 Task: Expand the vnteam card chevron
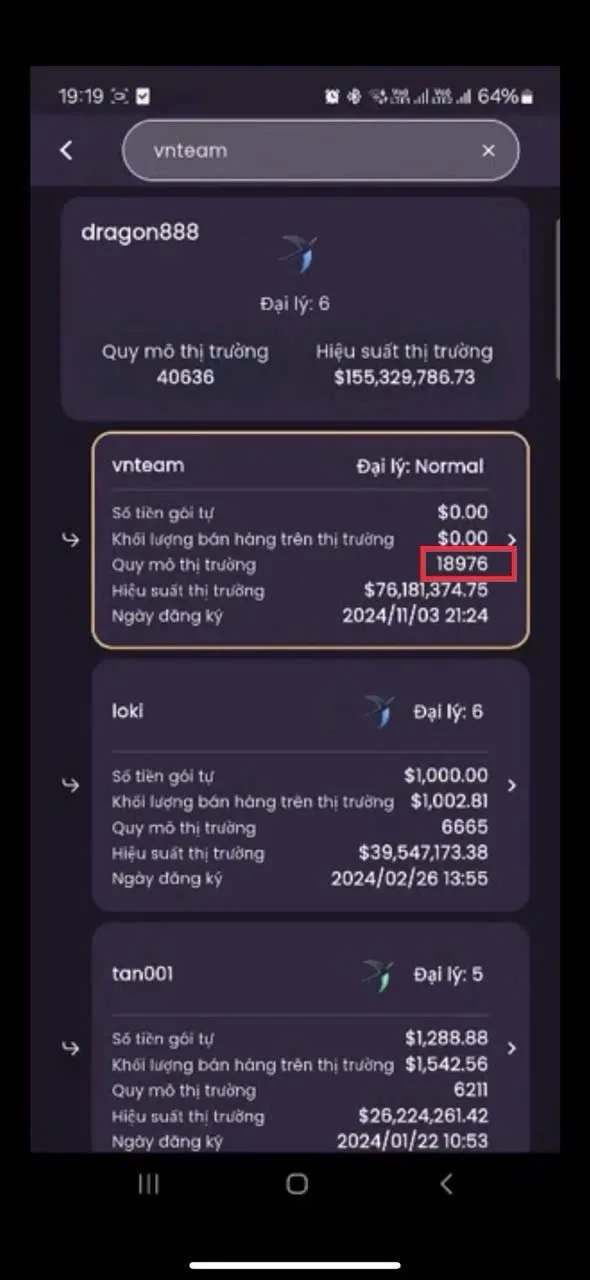(x=512, y=540)
